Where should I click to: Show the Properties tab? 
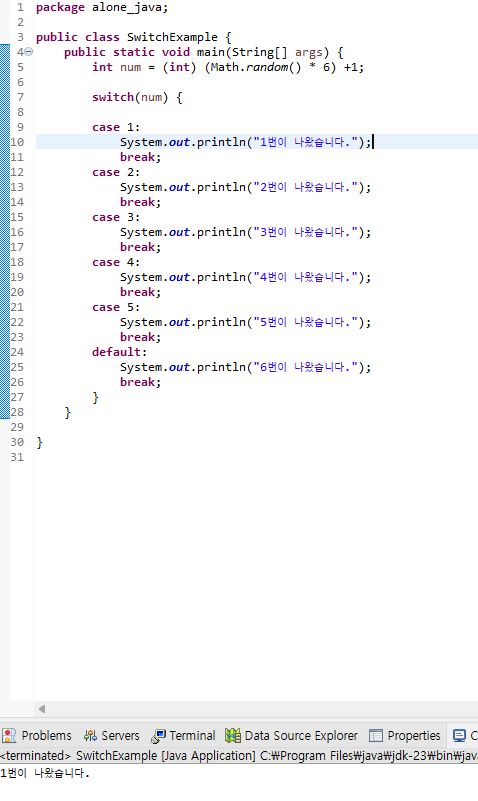tap(404, 736)
